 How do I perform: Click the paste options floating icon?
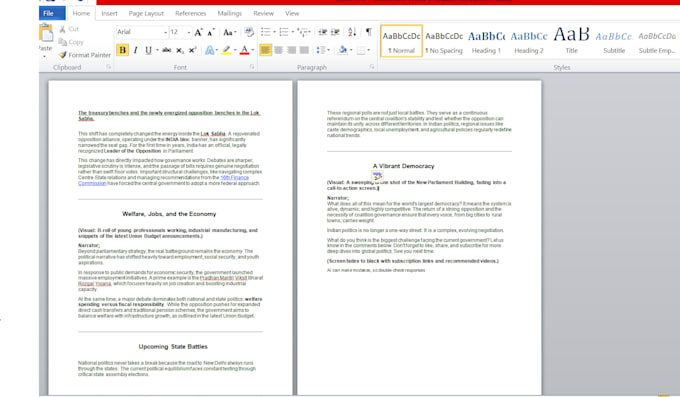coord(377,176)
